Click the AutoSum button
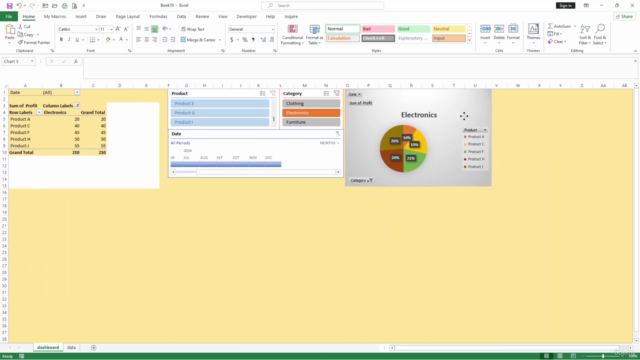Image resolution: width=640 pixels, height=360 pixels. [559, 26]
